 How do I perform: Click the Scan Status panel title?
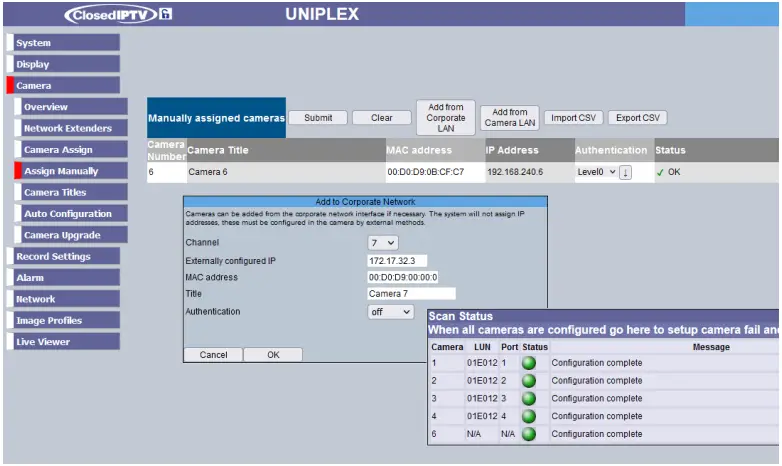(461, 316)
